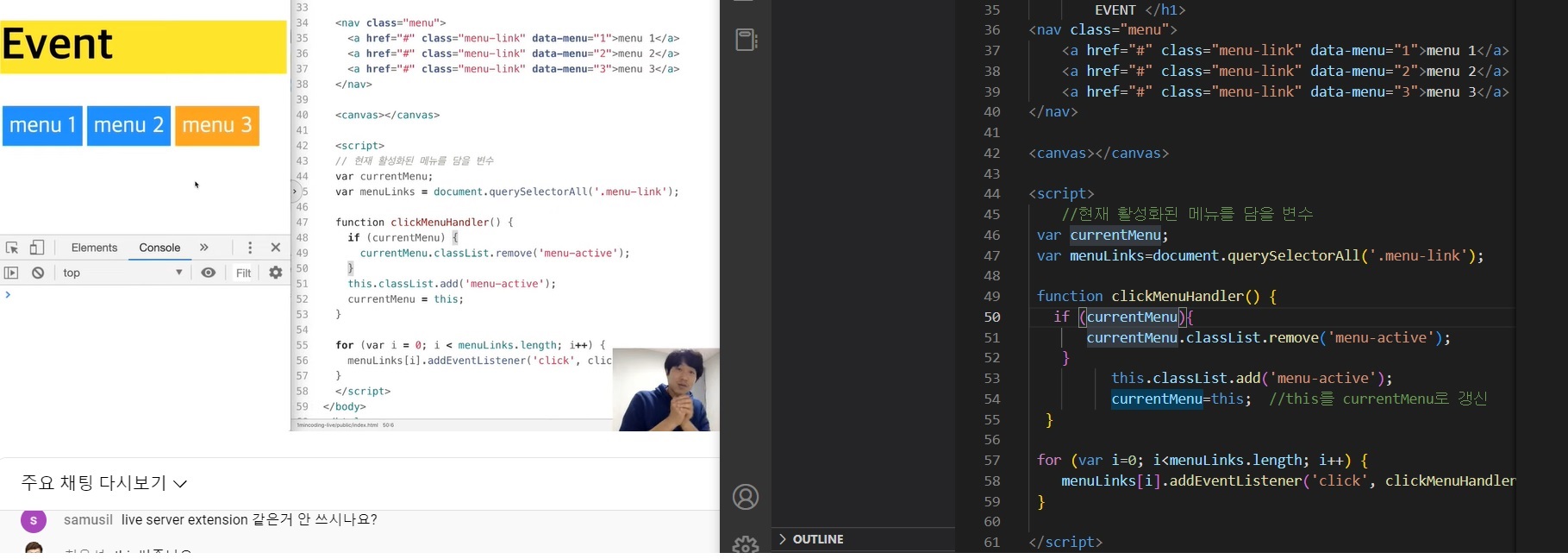The image size is (1568, 559).
Task: Click 'currentMenu=this;' on VS Code line 54
Action: point(1181,399)
